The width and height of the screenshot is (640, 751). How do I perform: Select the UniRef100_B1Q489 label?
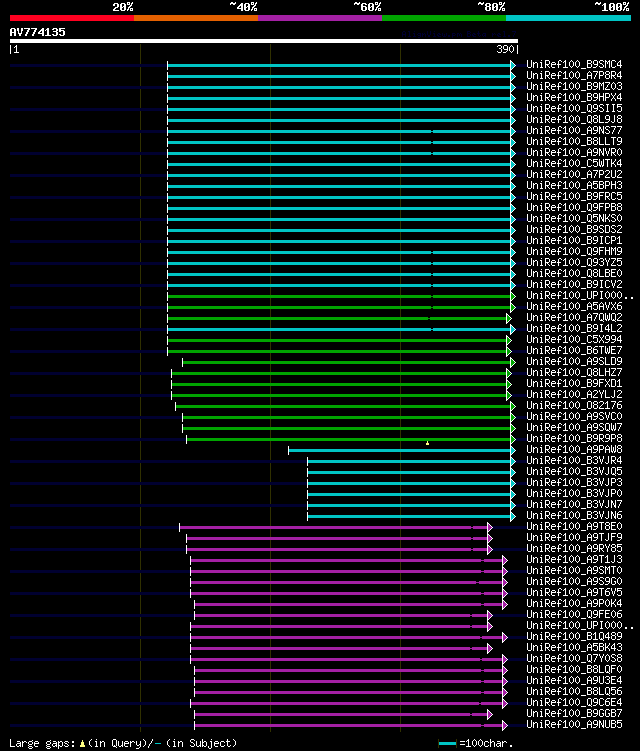(x=574, y=637)
